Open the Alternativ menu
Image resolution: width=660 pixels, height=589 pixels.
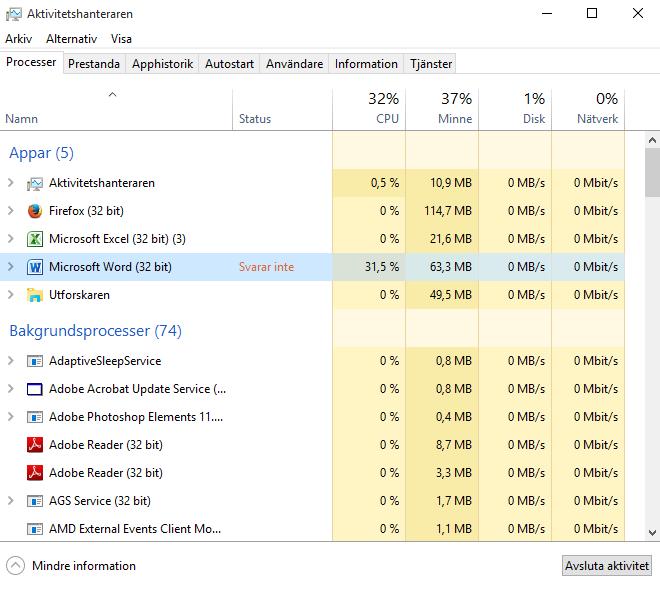tap(72, 39)
